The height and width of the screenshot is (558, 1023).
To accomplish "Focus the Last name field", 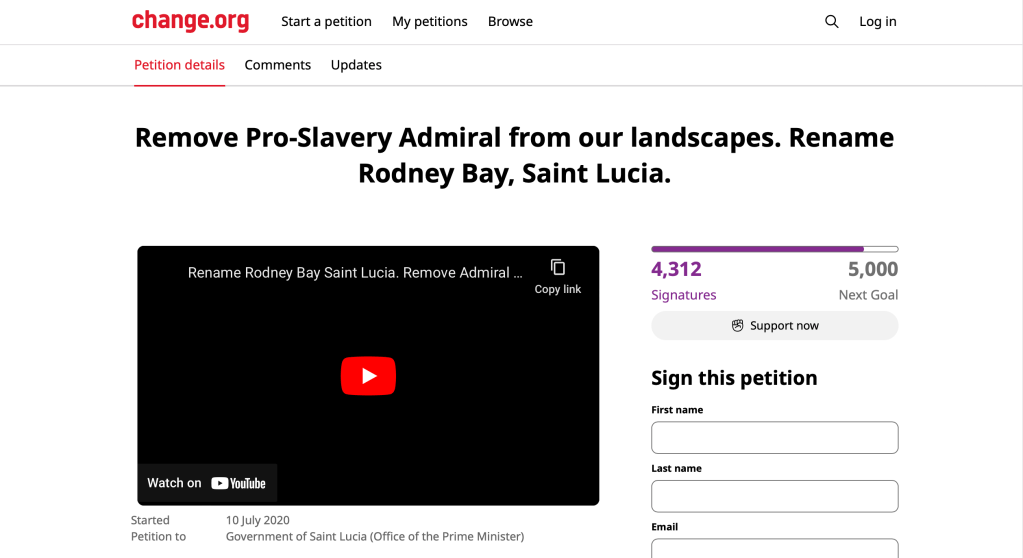I will [774, 496].
